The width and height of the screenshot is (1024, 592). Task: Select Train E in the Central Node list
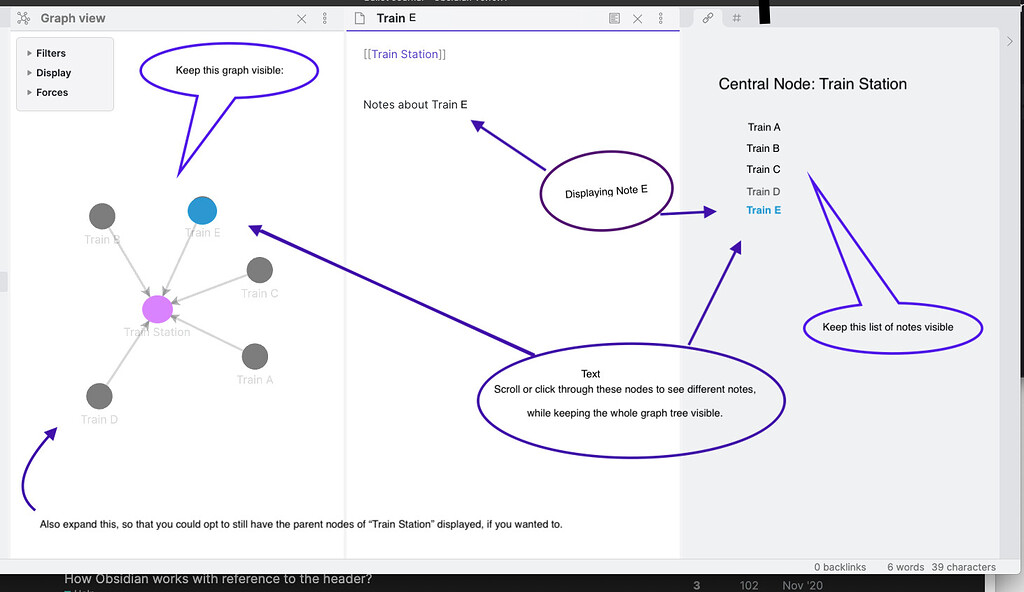click(763, 210)
